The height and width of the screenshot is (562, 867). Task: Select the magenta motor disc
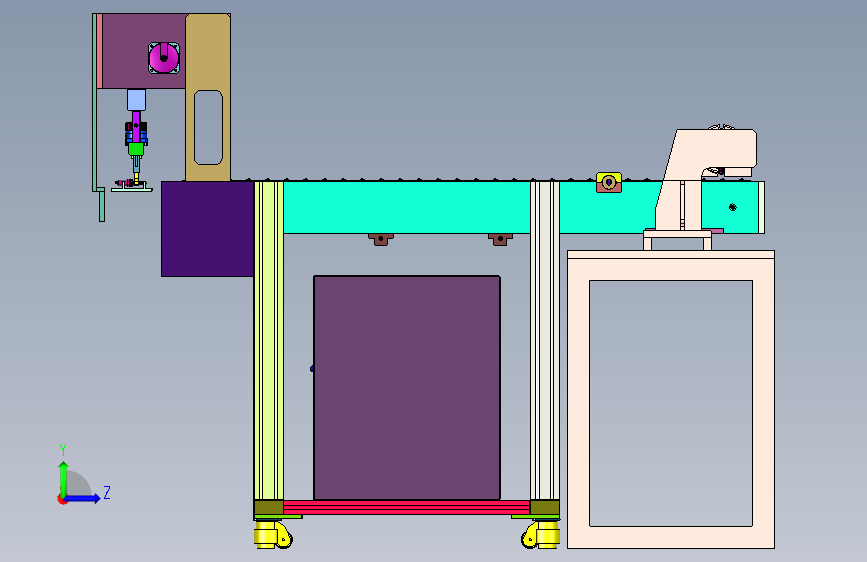[164, 58]
